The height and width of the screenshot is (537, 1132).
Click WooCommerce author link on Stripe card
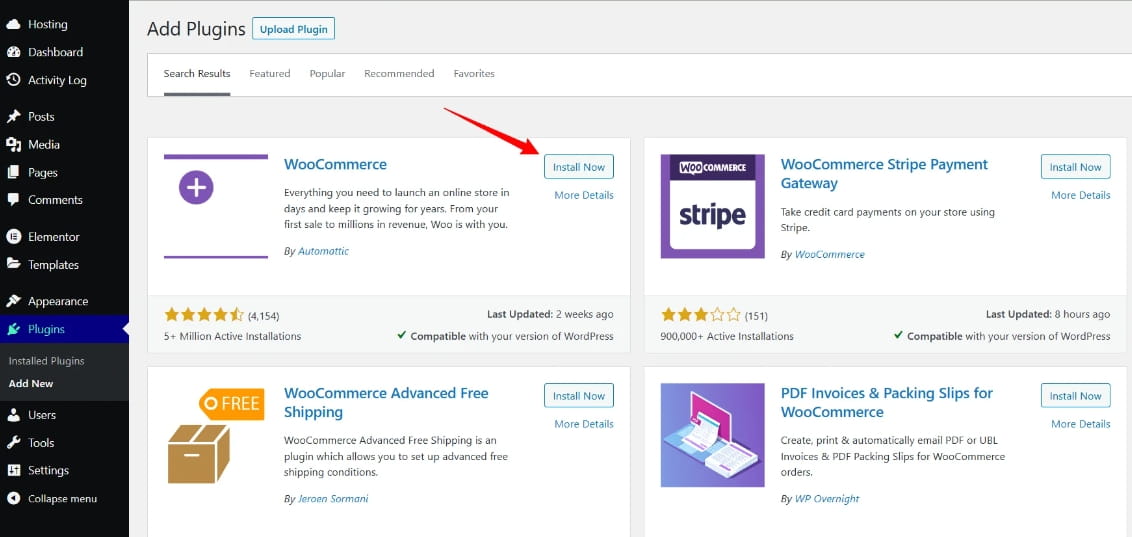[x=830, y=254]
